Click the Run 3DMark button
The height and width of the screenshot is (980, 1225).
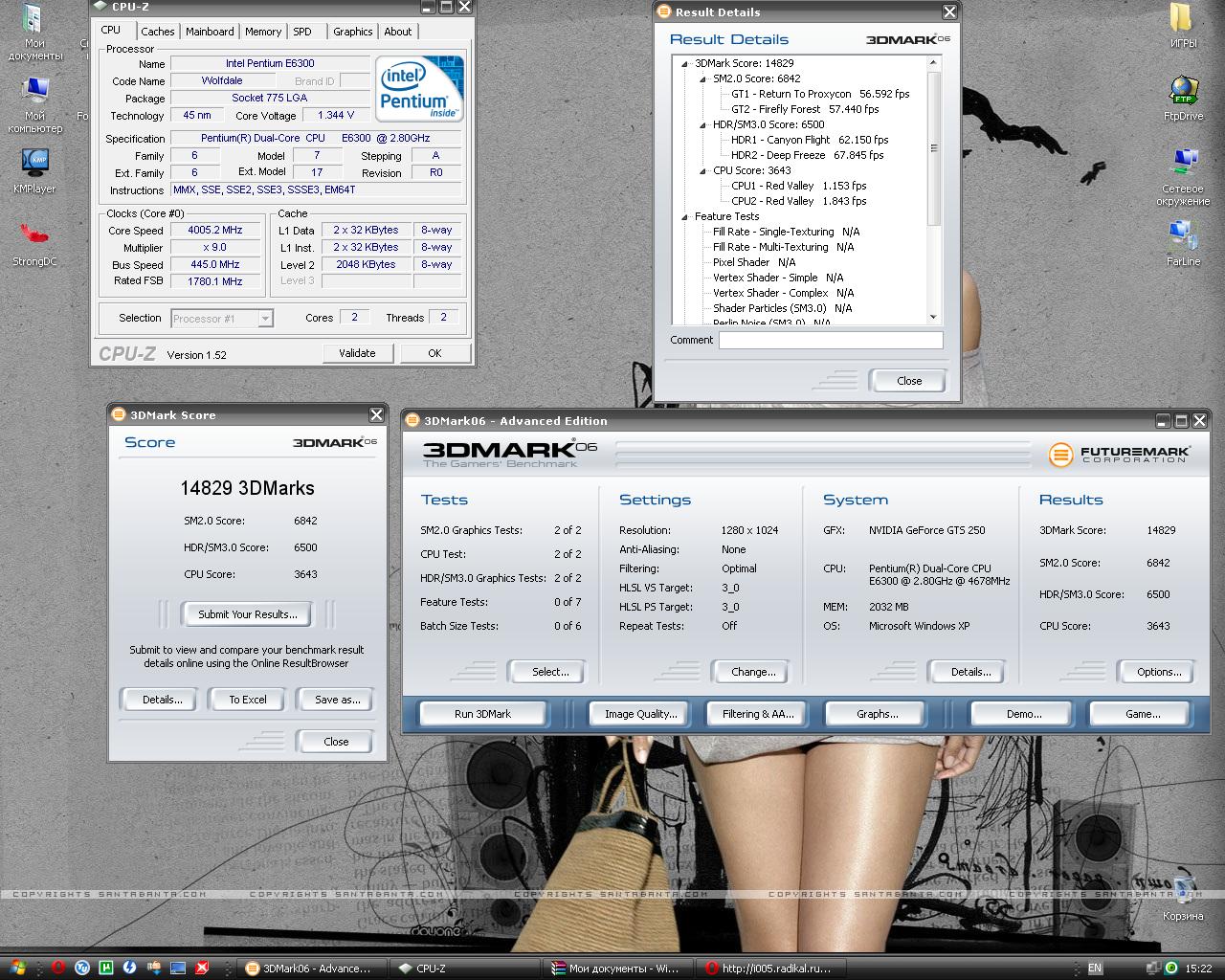click(x=483, y=714)
